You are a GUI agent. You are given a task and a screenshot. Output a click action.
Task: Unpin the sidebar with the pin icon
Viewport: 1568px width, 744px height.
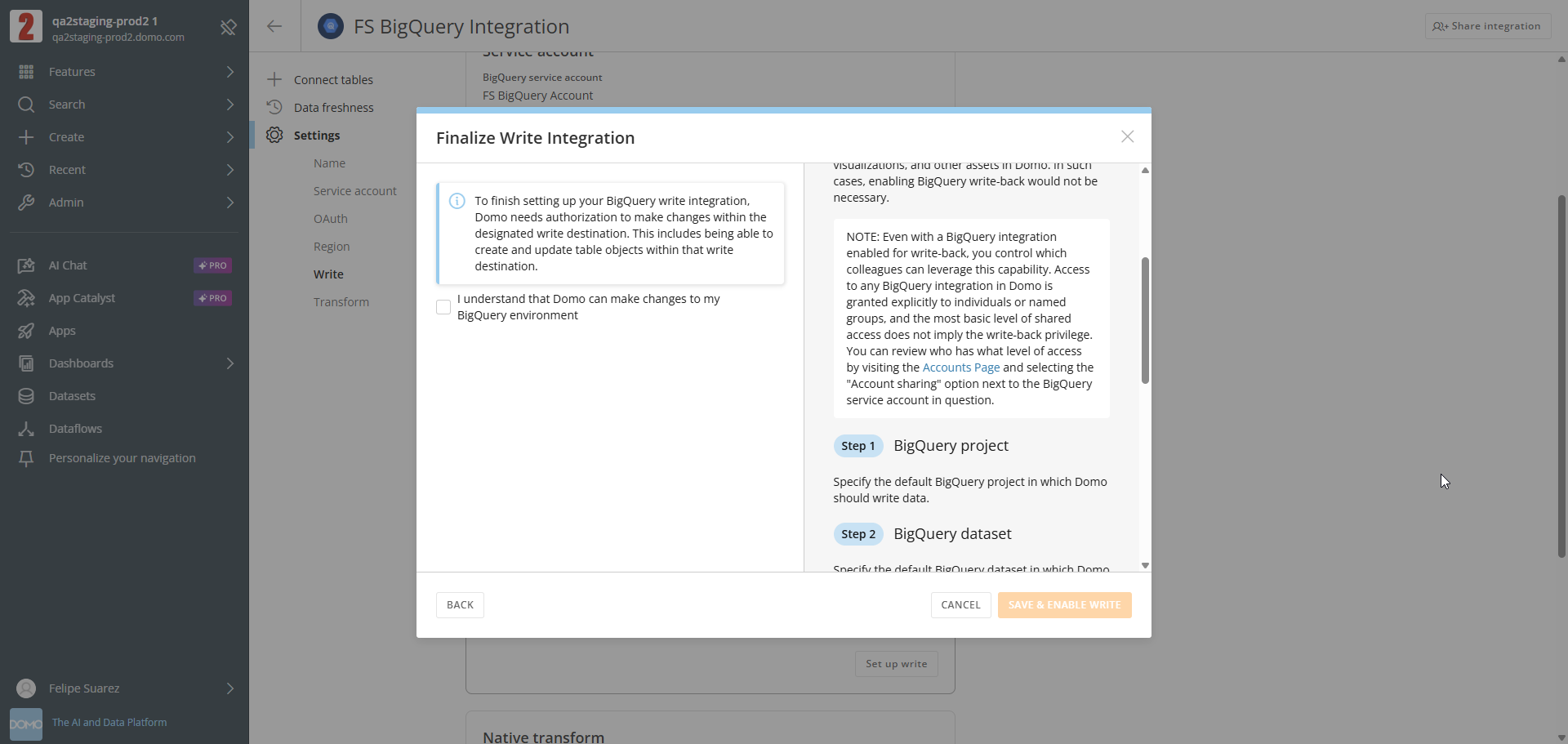tap(229, 28)
